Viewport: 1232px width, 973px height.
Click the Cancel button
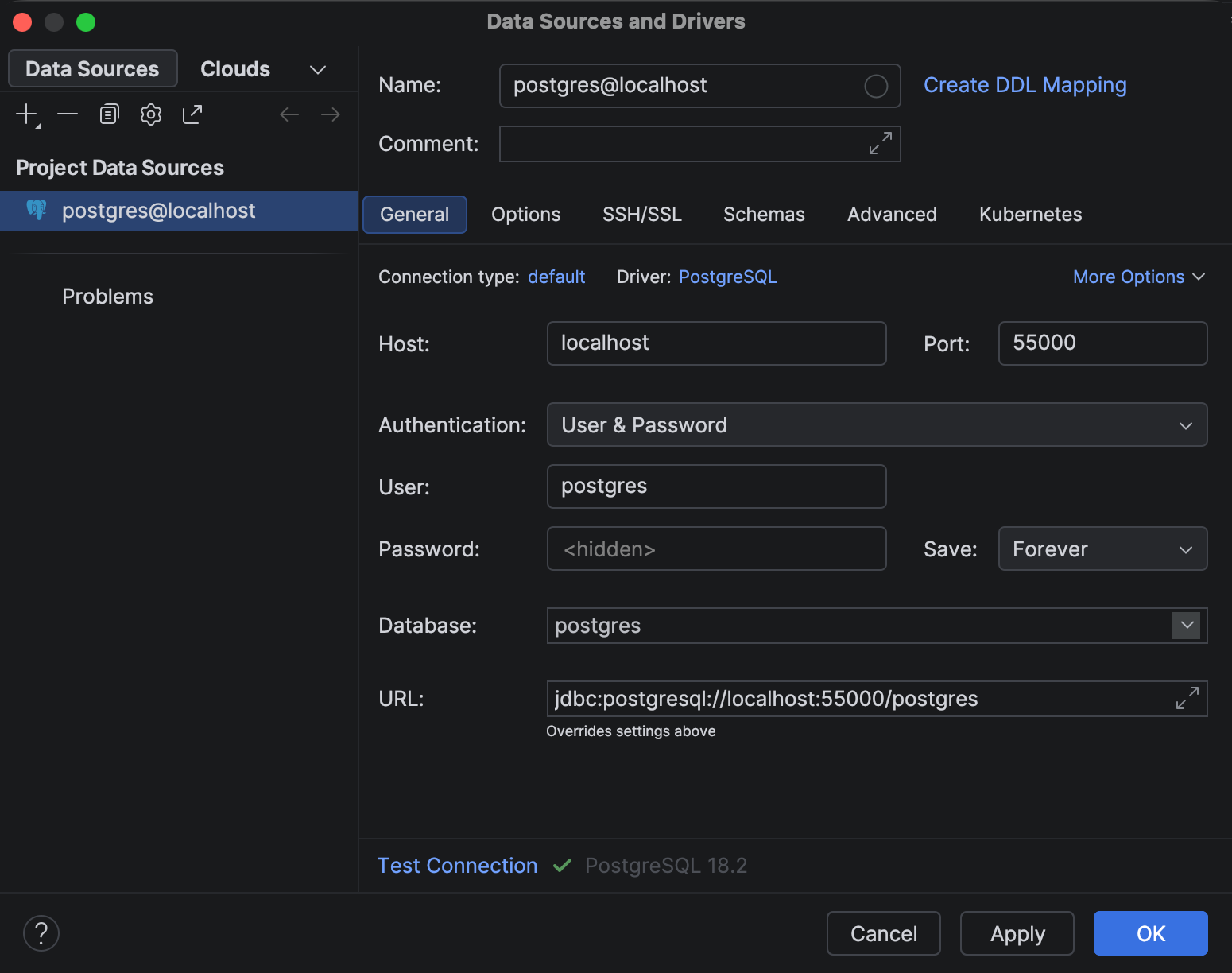(x=884, y=933)
